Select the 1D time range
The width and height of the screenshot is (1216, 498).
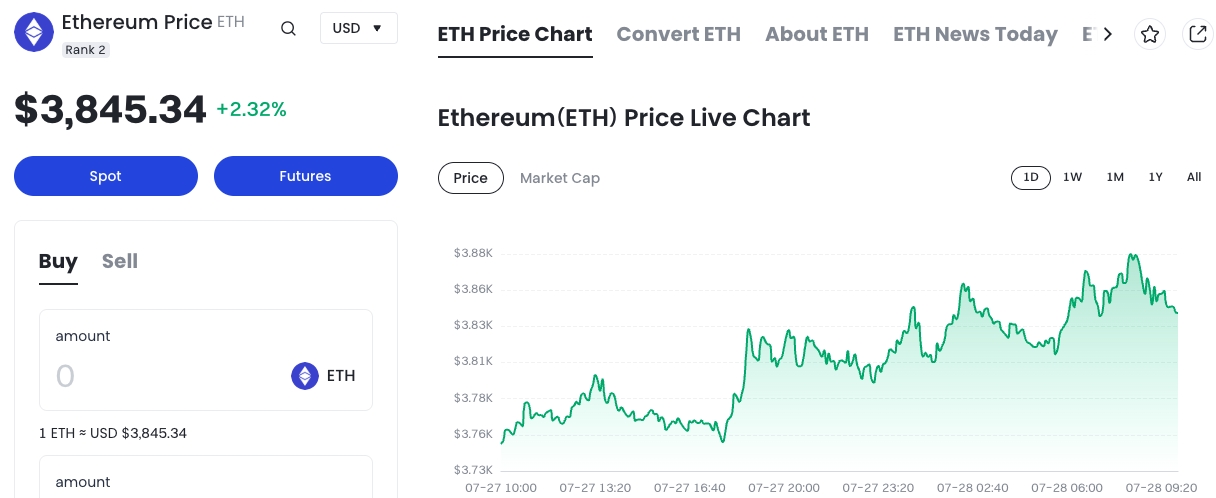[x=1031, y=177]
